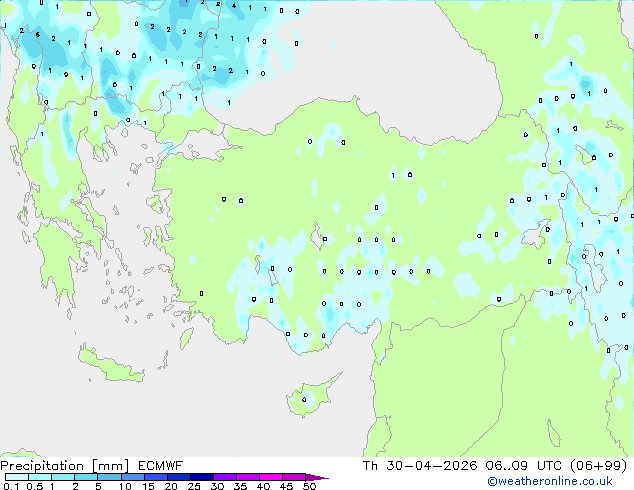
Task: Click the legend label '0.5'
Action: (35, 486)
